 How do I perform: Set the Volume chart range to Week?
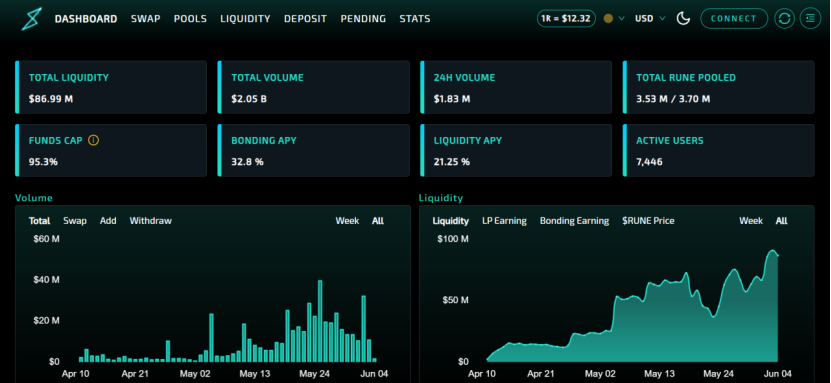(347, 221)
